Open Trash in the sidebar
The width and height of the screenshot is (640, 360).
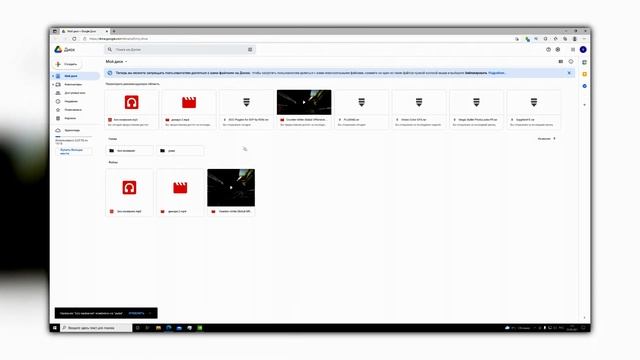click(70, 118)
